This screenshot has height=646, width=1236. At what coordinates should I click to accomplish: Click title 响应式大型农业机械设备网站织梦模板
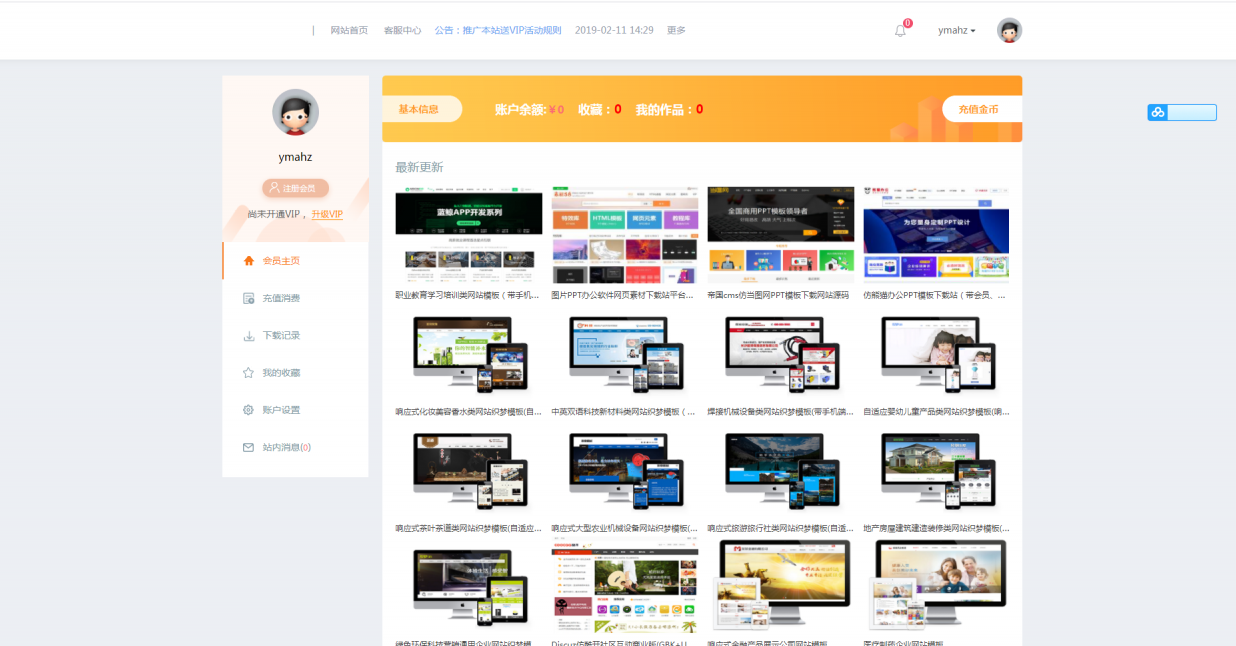pyautogui.click(x=625, y=528)
